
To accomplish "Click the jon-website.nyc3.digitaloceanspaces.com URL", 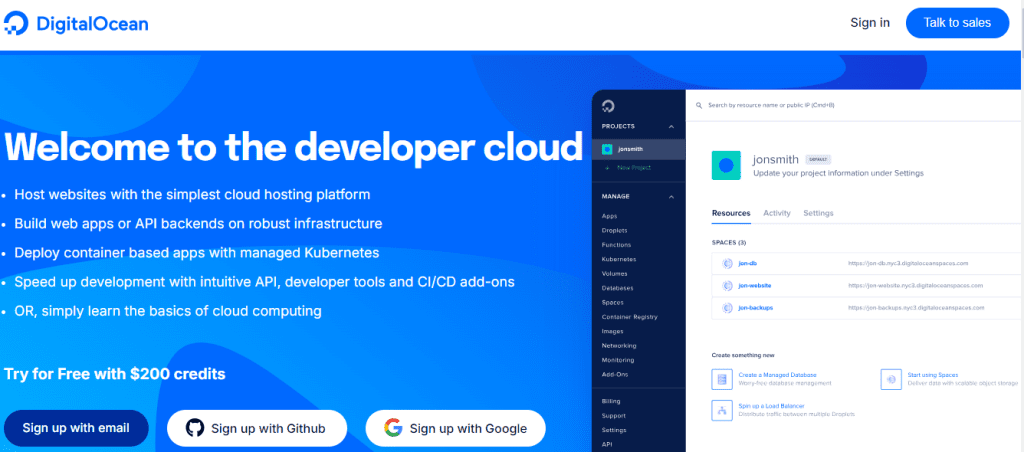I will pyautogui.click(x=916, y=285).
